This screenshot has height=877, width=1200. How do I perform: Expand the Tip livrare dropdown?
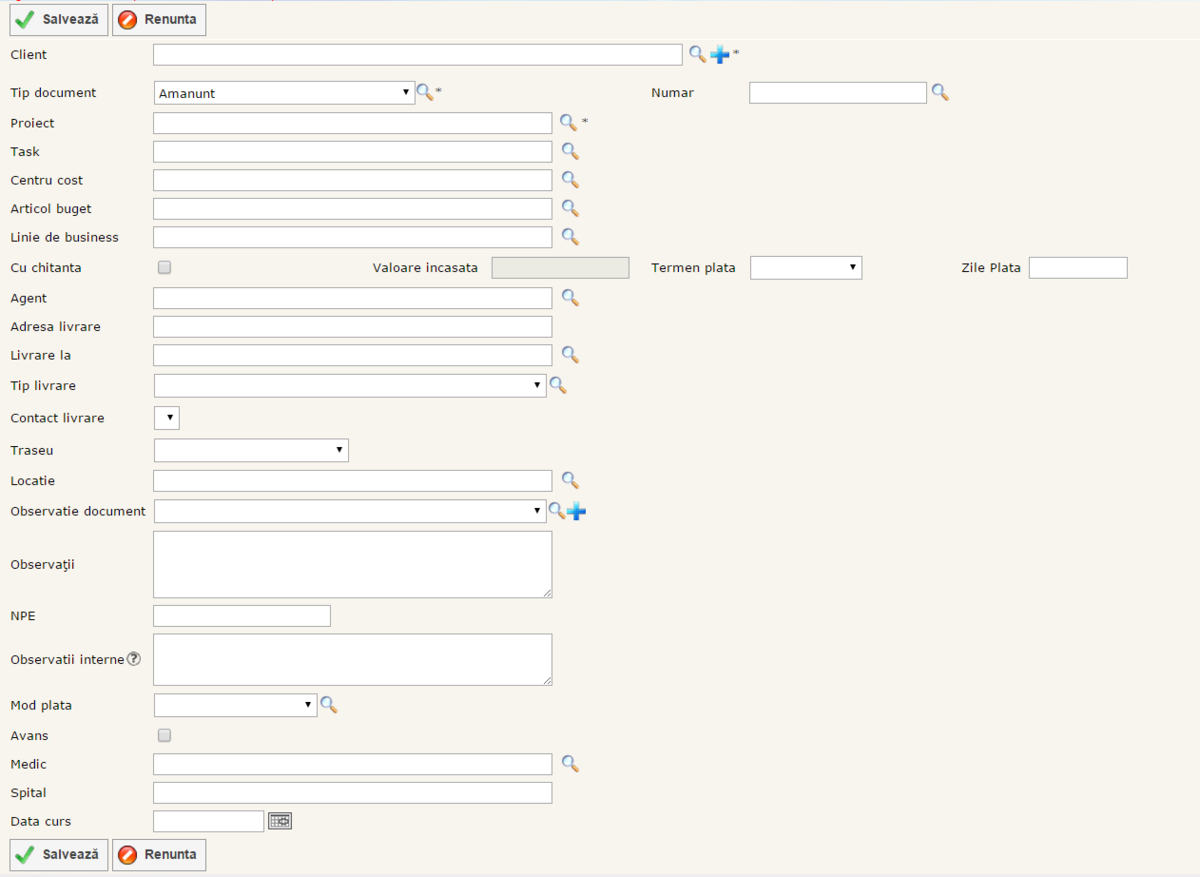(x=349, y=386)
